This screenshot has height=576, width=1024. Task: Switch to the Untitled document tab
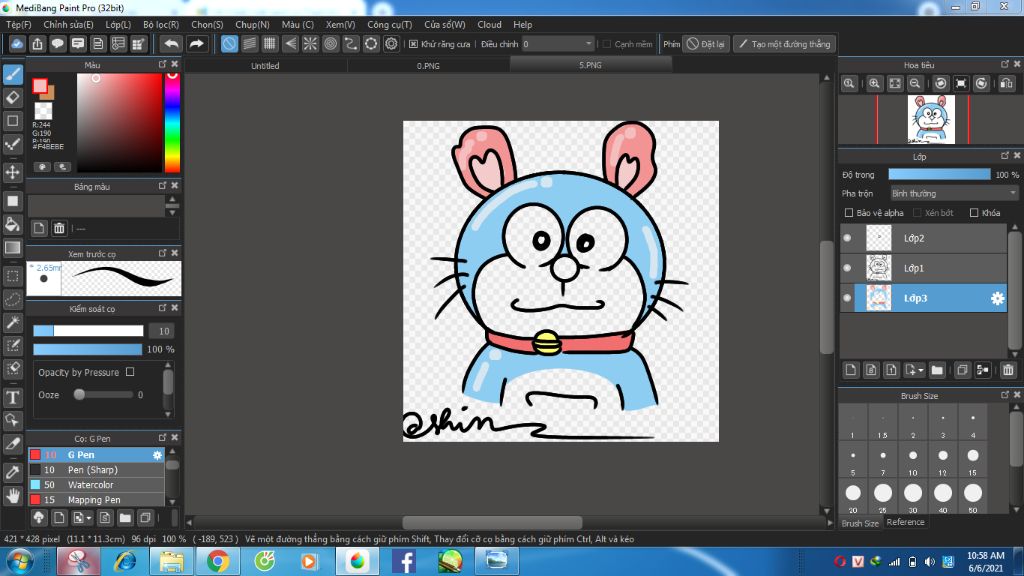coord(265,65)
